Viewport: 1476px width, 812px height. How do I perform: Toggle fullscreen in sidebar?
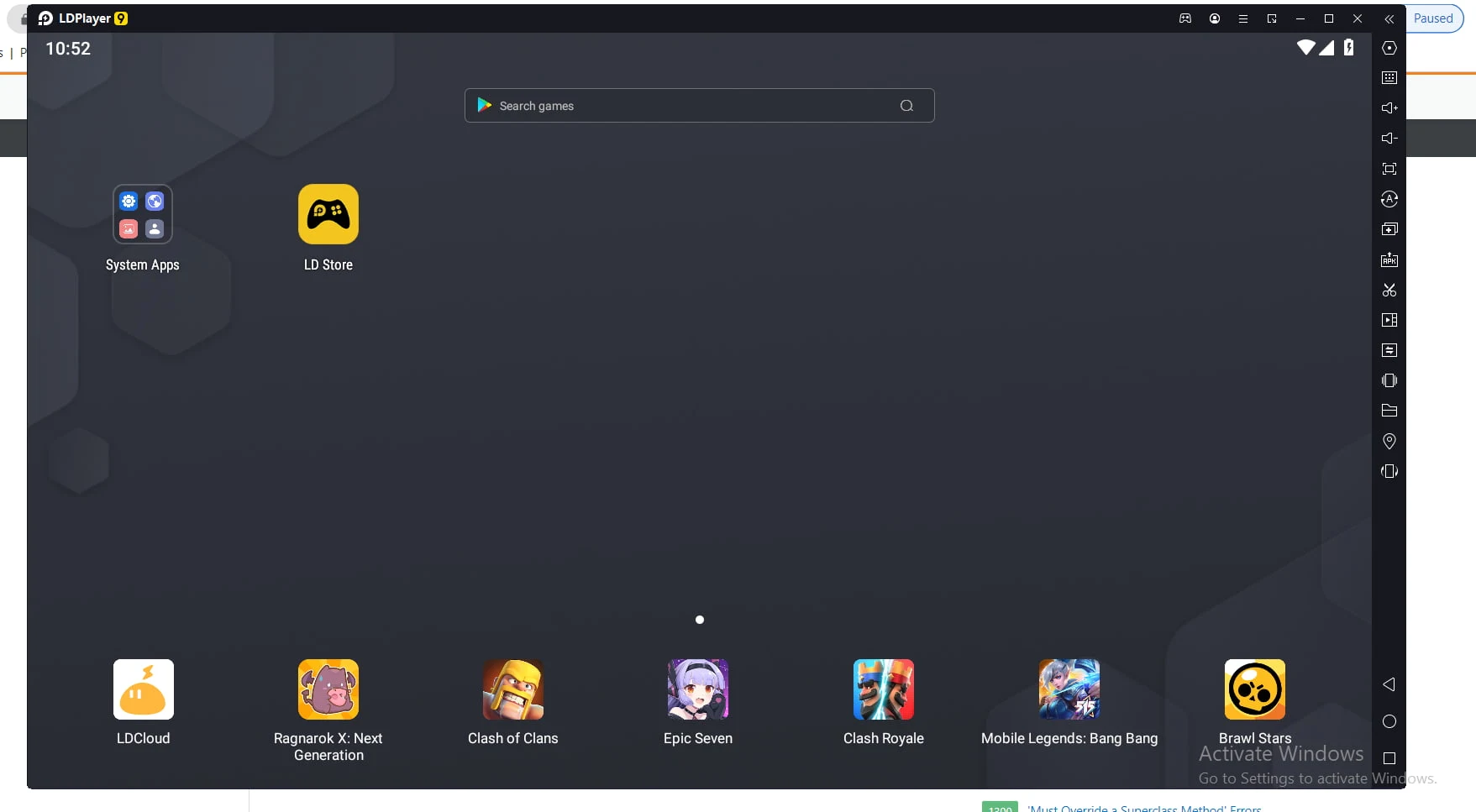1389,169
